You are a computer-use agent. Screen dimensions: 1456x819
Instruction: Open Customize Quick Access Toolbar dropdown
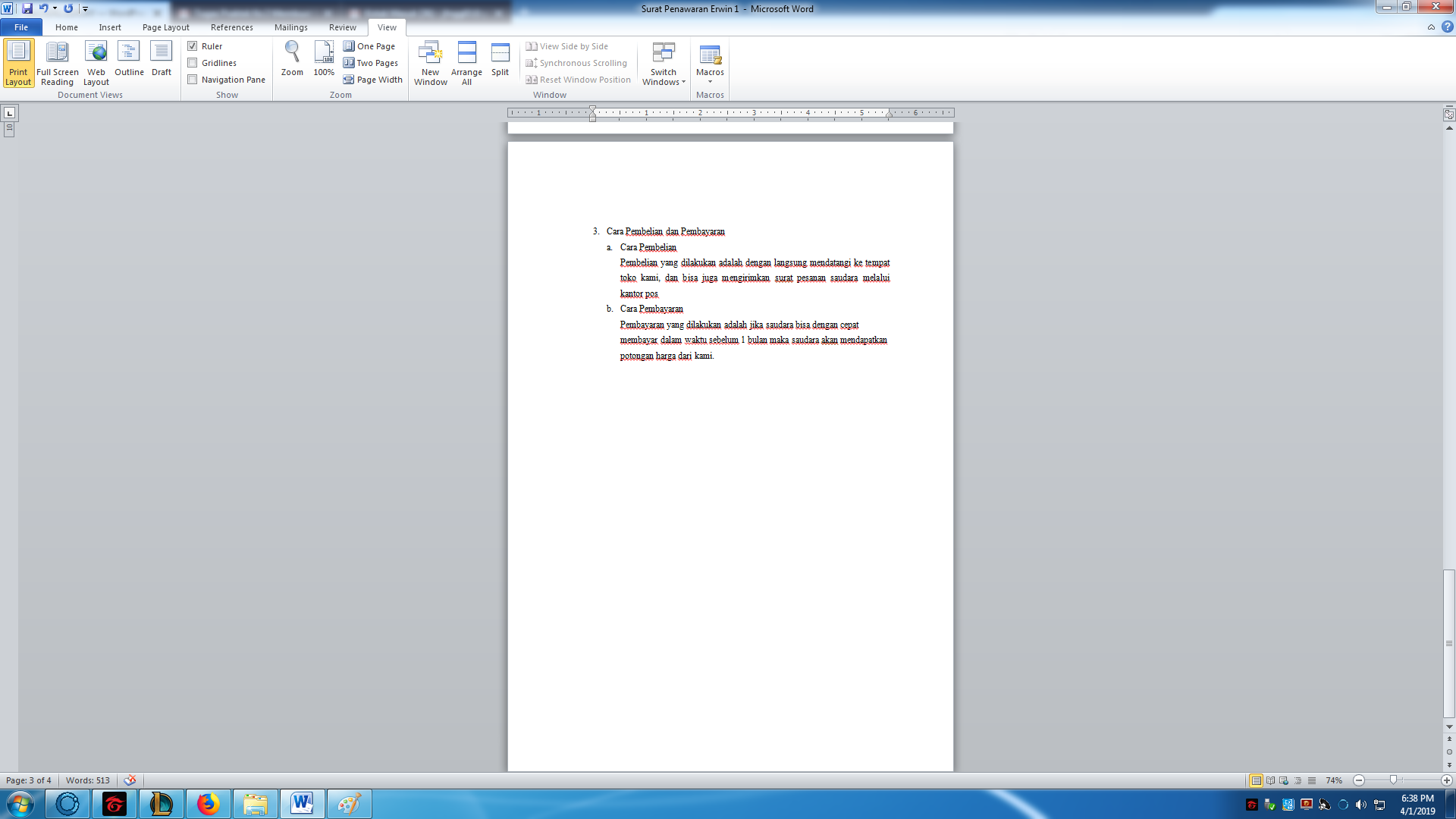point(86,9)
